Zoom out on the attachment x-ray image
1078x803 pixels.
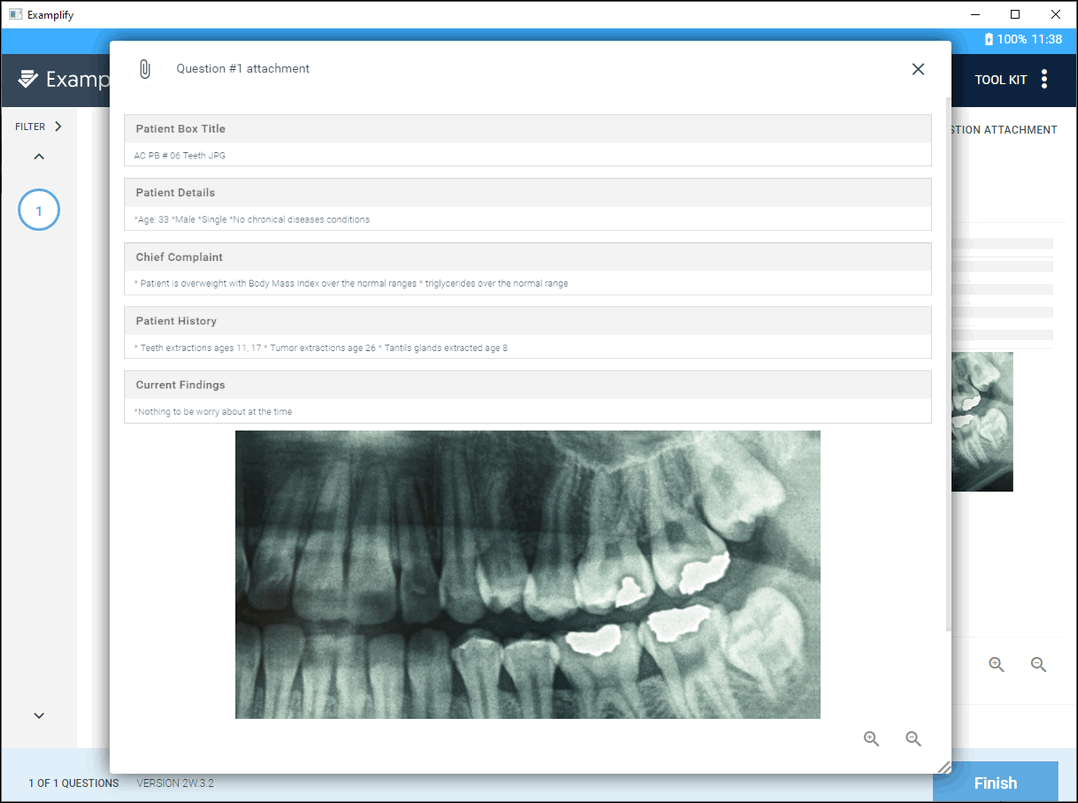(913, 738)
